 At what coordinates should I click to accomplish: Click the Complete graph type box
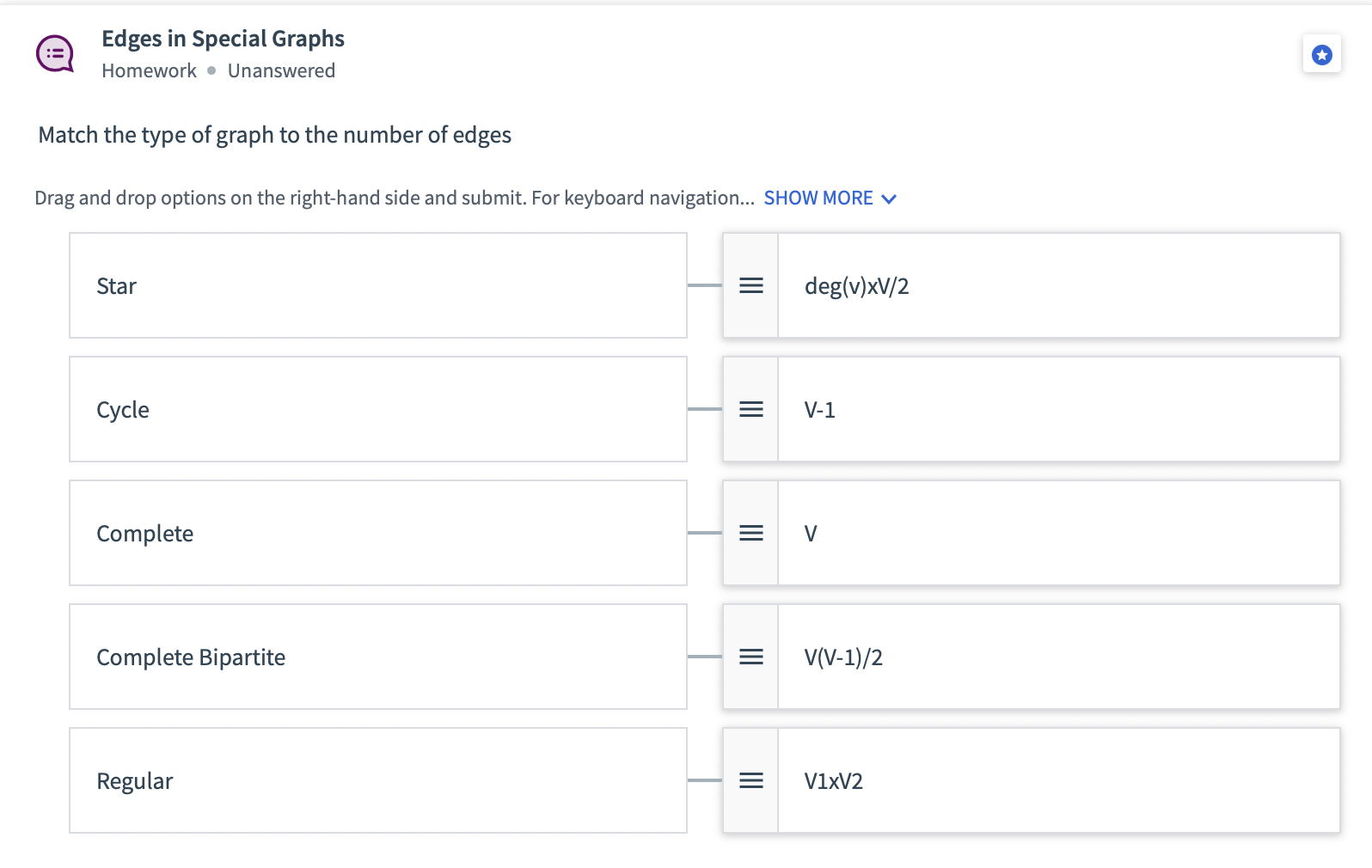tap(377, 533)
